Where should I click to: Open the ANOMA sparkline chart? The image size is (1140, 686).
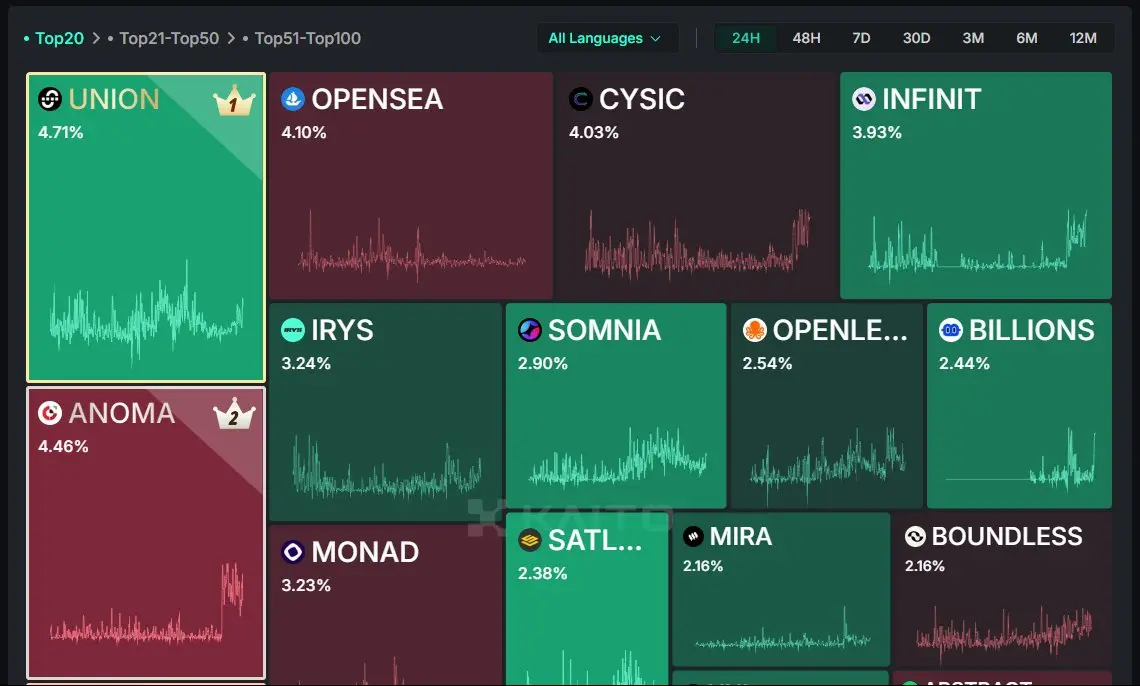[146, 602]
